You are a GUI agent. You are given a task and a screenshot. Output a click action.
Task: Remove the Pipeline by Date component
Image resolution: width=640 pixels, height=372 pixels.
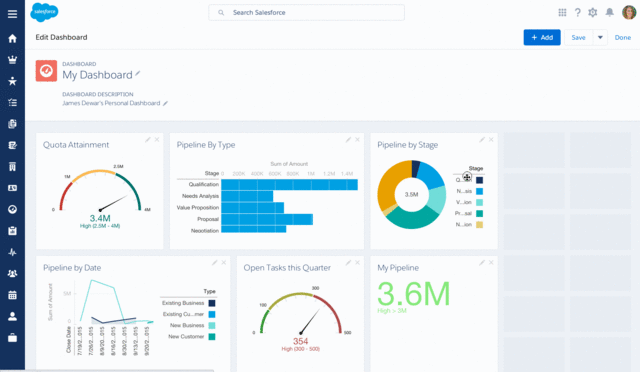pyautogui.click(x=224, y=263)
